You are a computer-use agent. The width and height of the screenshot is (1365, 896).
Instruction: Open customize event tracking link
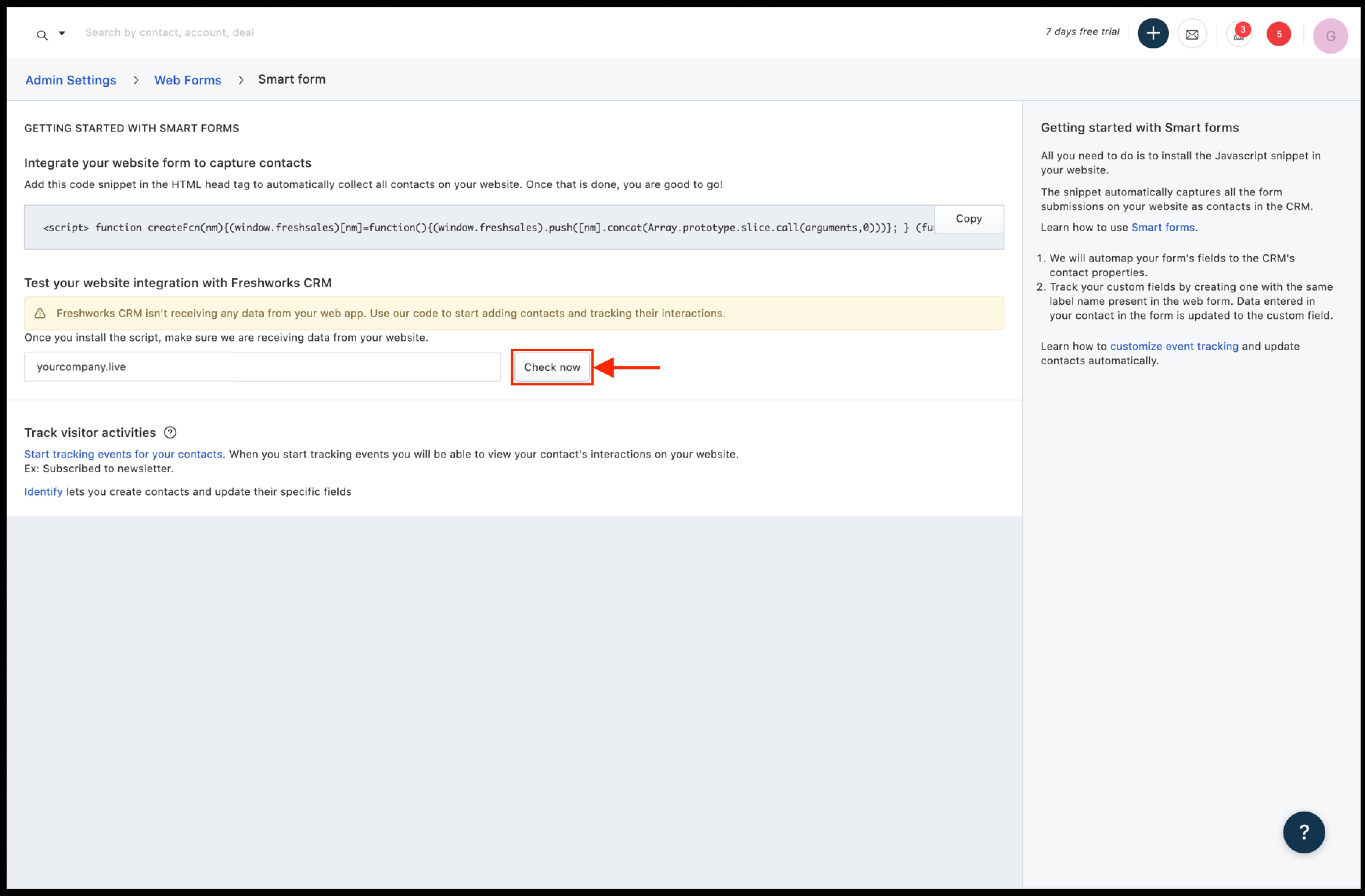coord(1174,346)
